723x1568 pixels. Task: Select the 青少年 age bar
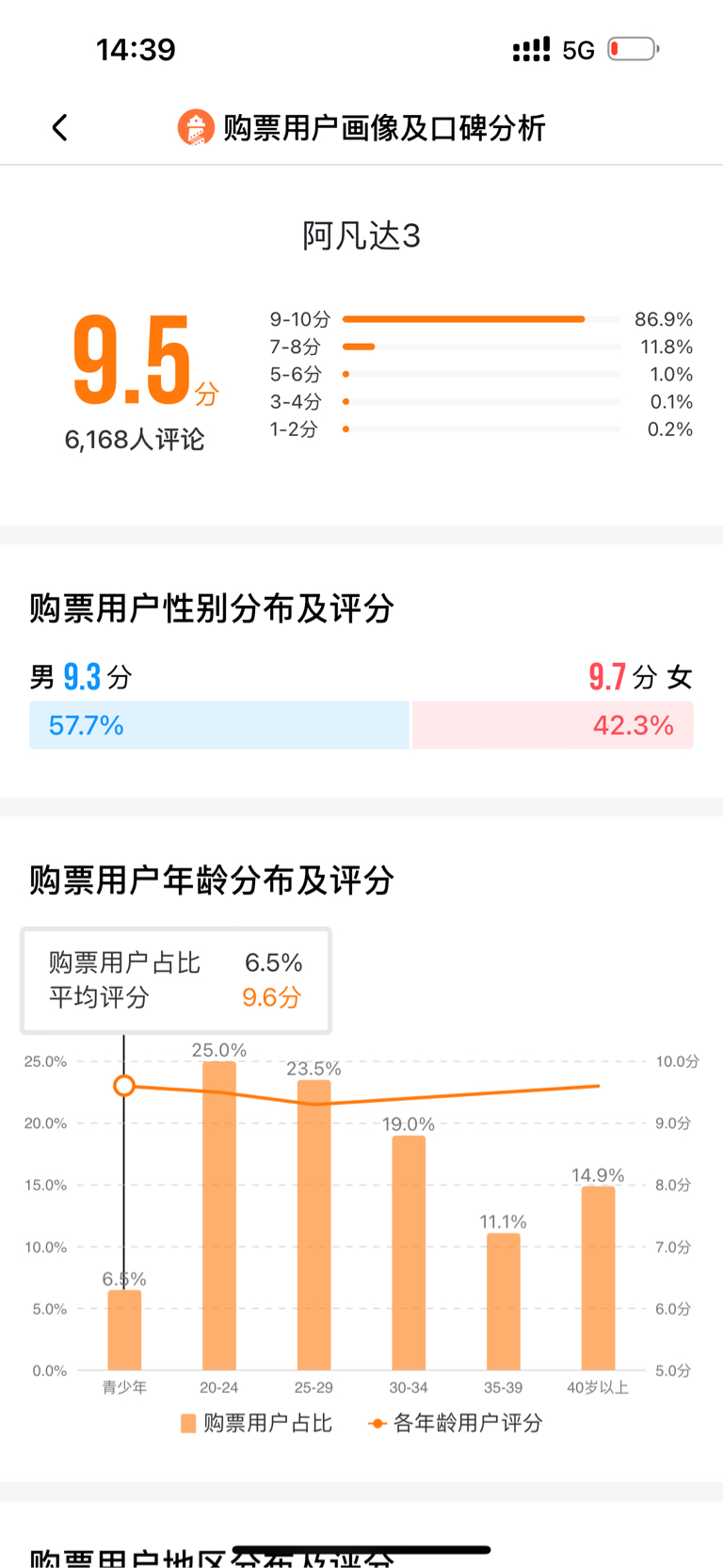click(x=124, y=1330)
